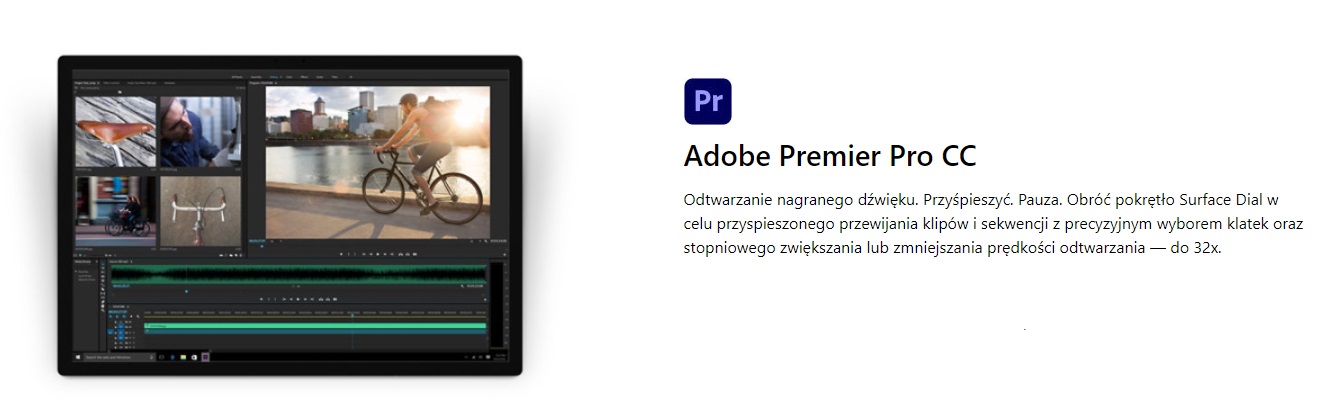1336x412 pixels.
Task: Click the Program monitor blue timecode
Action: click(x=257, y=242)
